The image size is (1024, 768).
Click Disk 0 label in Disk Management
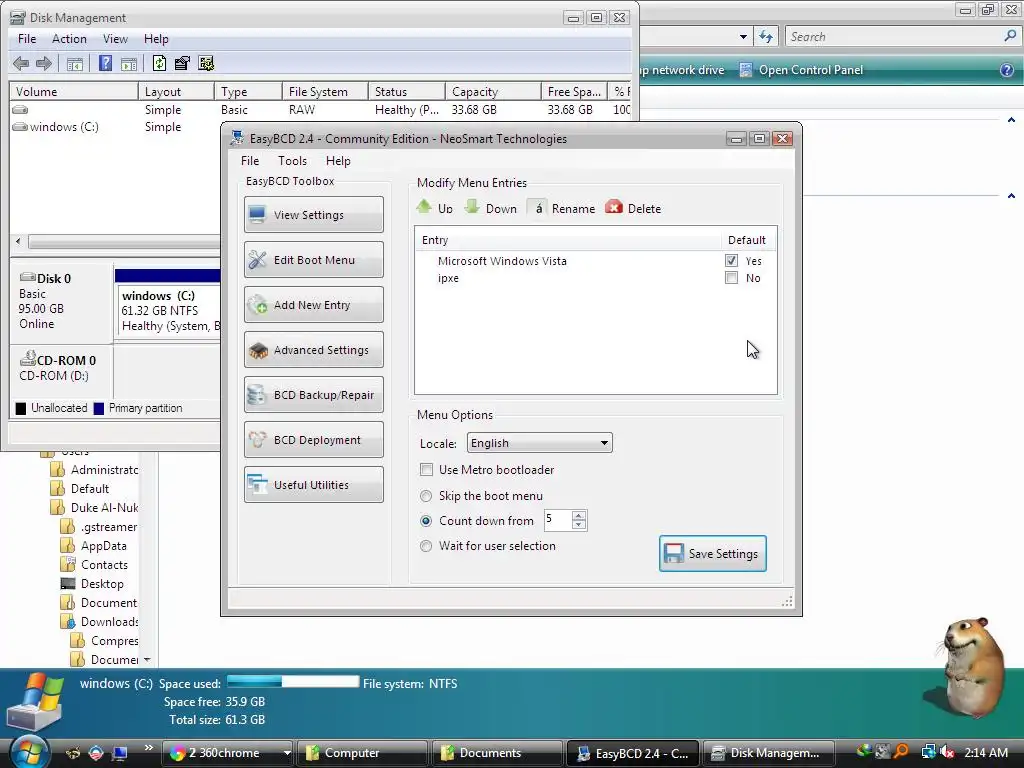[x=54, y=278]
